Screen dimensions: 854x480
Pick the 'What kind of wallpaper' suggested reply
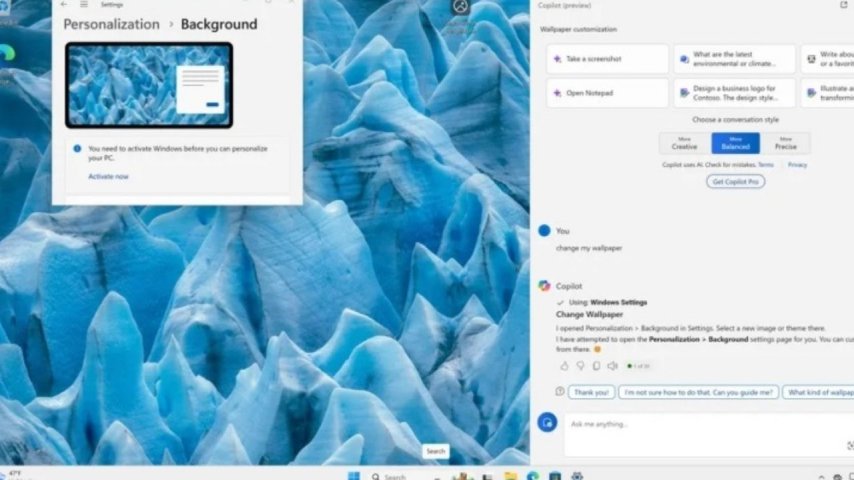[x=818, y=392]
